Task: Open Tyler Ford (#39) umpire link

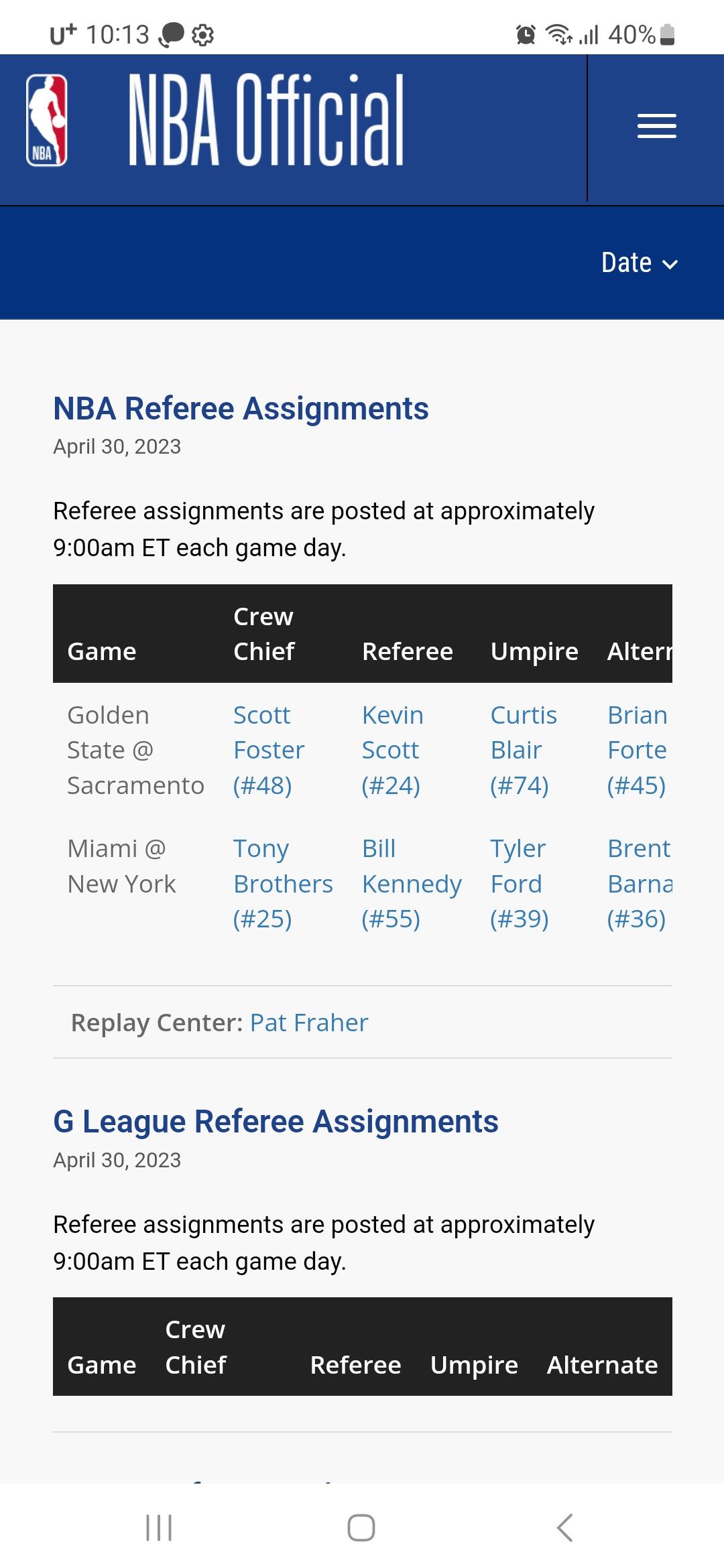Action: (518, 883)
